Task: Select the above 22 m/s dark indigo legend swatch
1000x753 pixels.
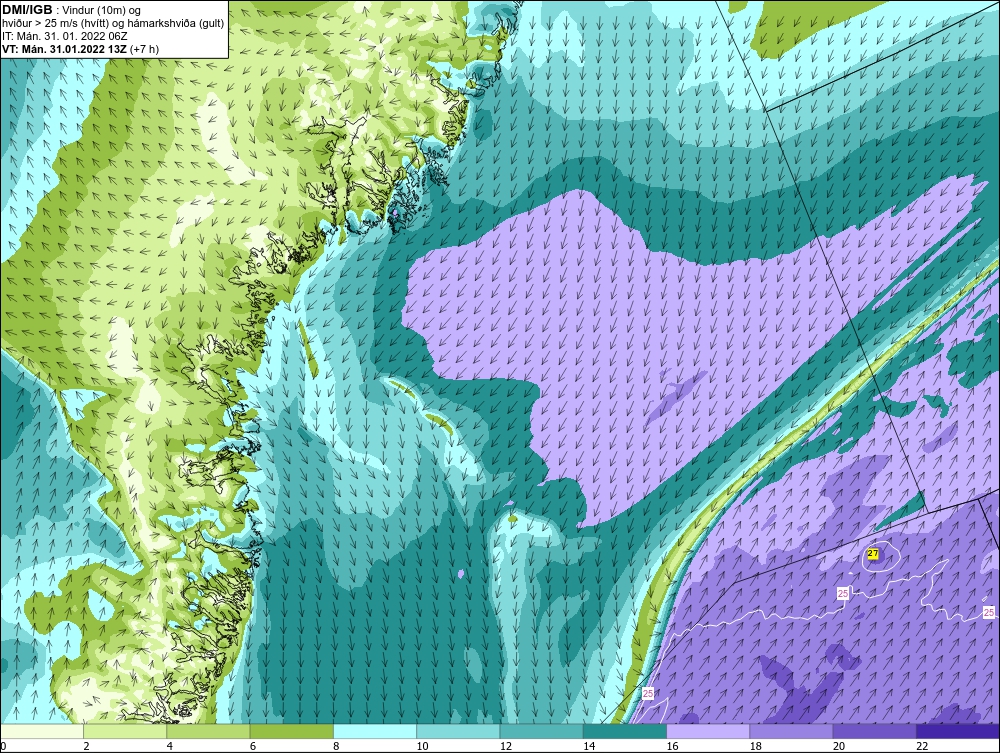Action: click(957, 732)
